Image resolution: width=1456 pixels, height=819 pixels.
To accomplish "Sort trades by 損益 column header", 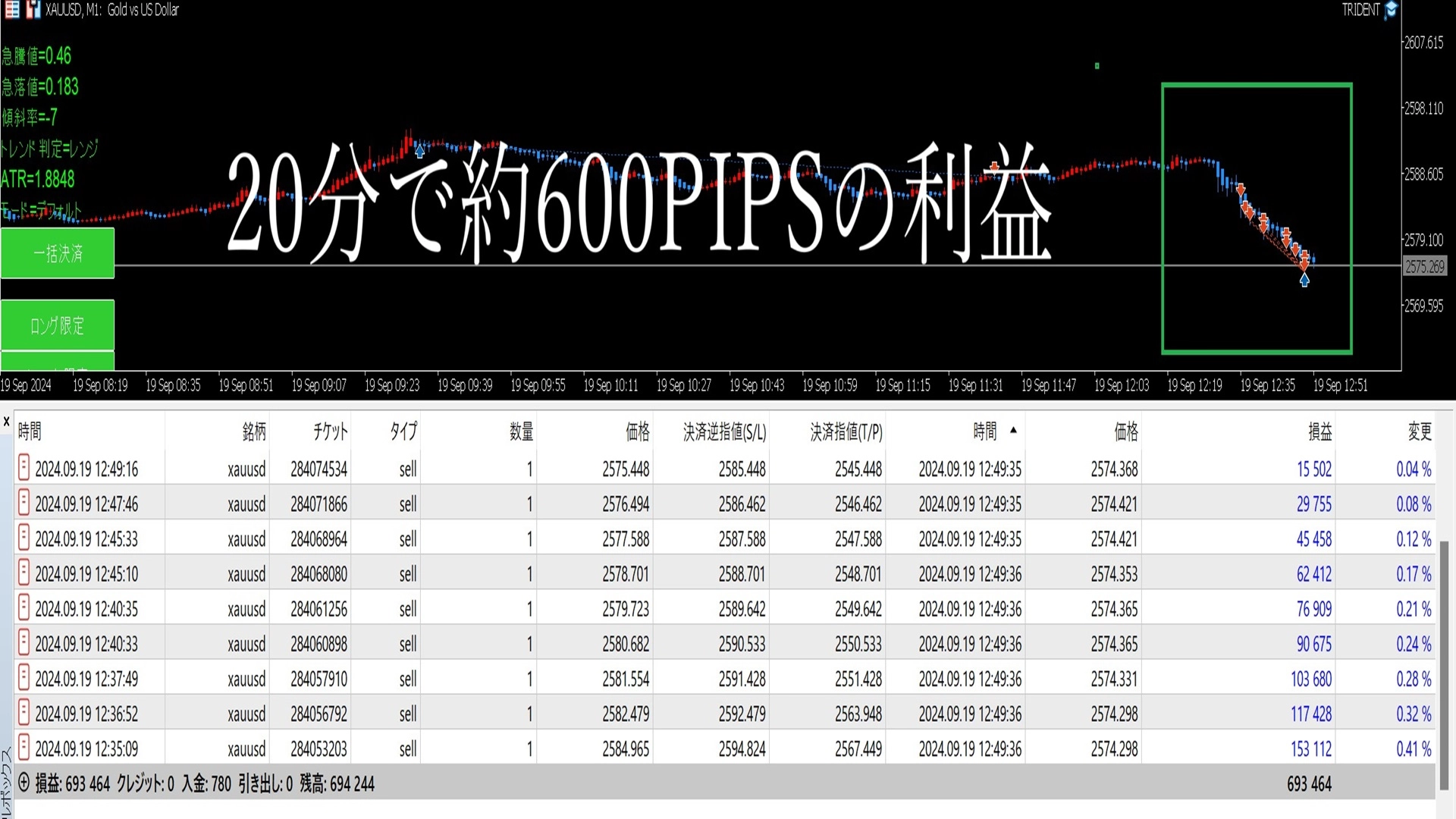I will point(1319,432).
